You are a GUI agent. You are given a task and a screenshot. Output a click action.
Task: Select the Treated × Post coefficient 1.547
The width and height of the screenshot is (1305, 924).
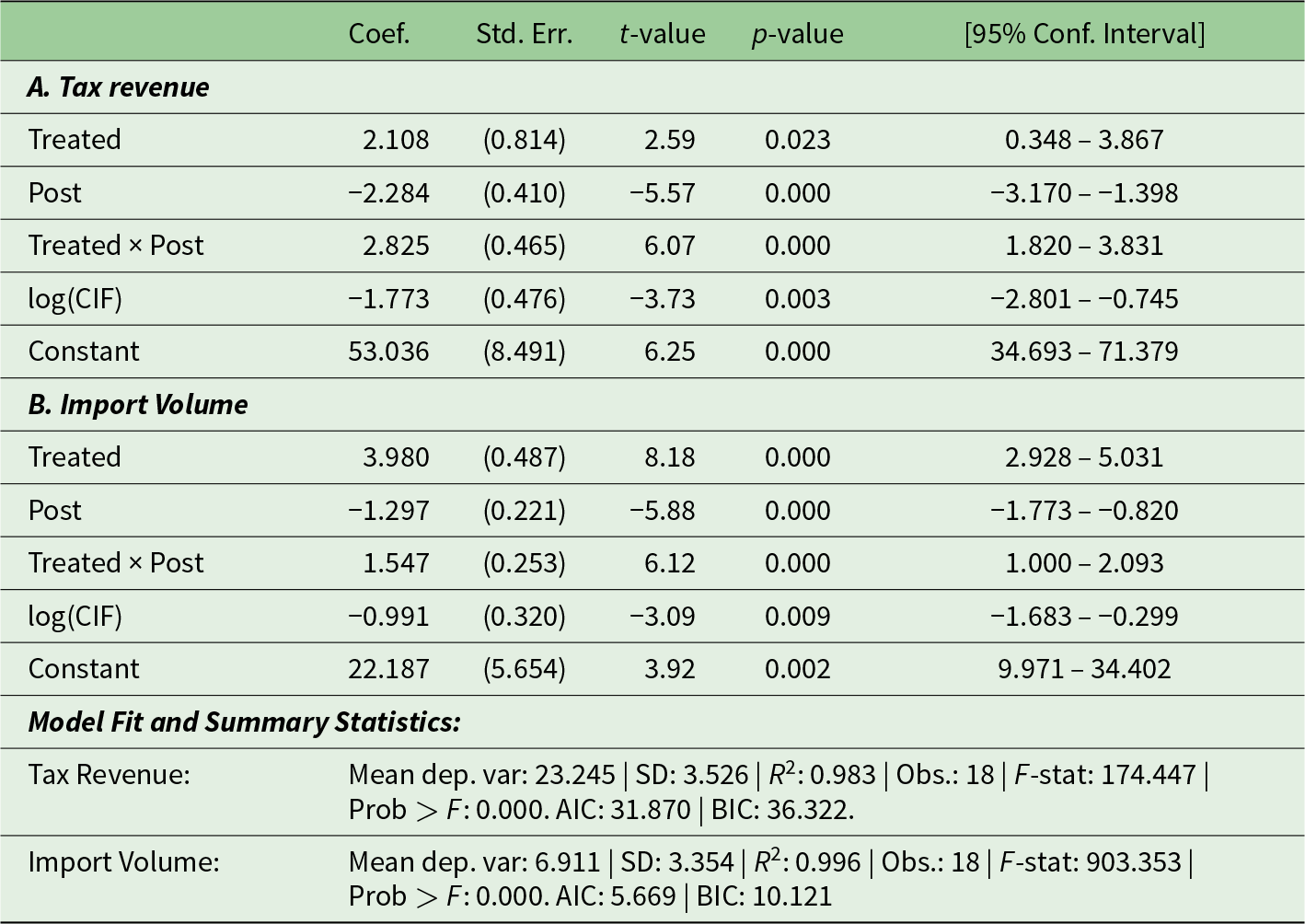pos(396,563)
